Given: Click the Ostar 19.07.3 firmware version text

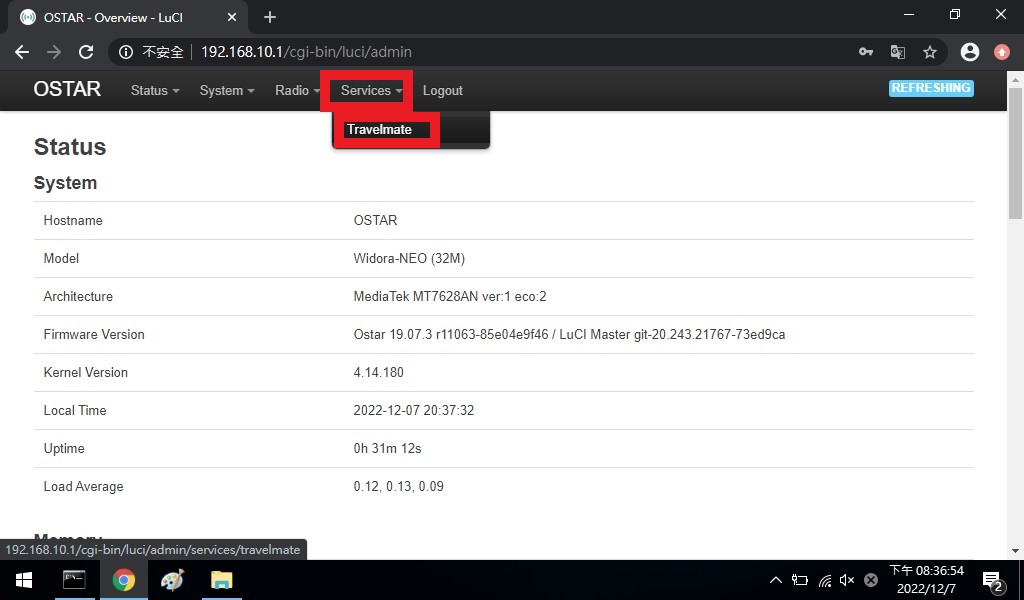Looking at the screenshot, I should (x=569, y=334).
